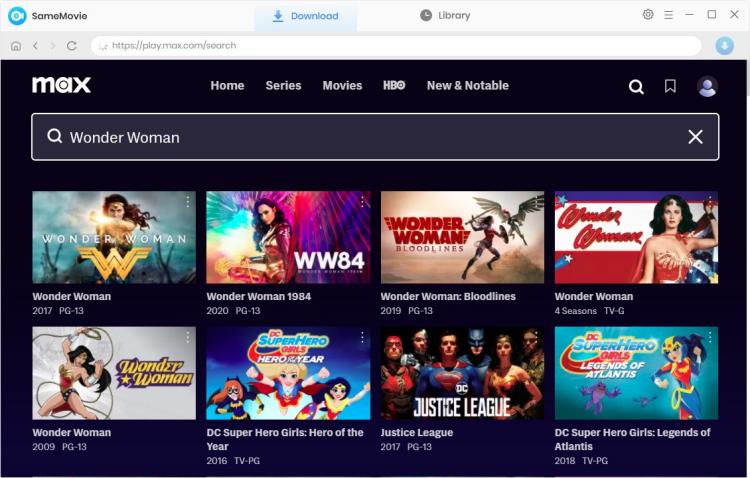This screenshot has height=478, width=750.
Task: Clear the Wonder Woman search with X
Action: (x=695, y=137)
